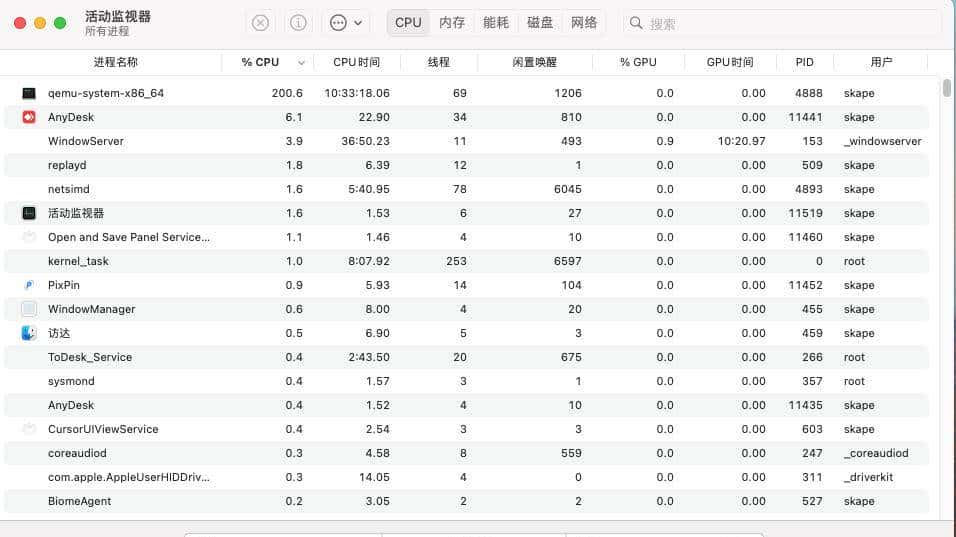Select the sysmond process row

tap(466, 382)
